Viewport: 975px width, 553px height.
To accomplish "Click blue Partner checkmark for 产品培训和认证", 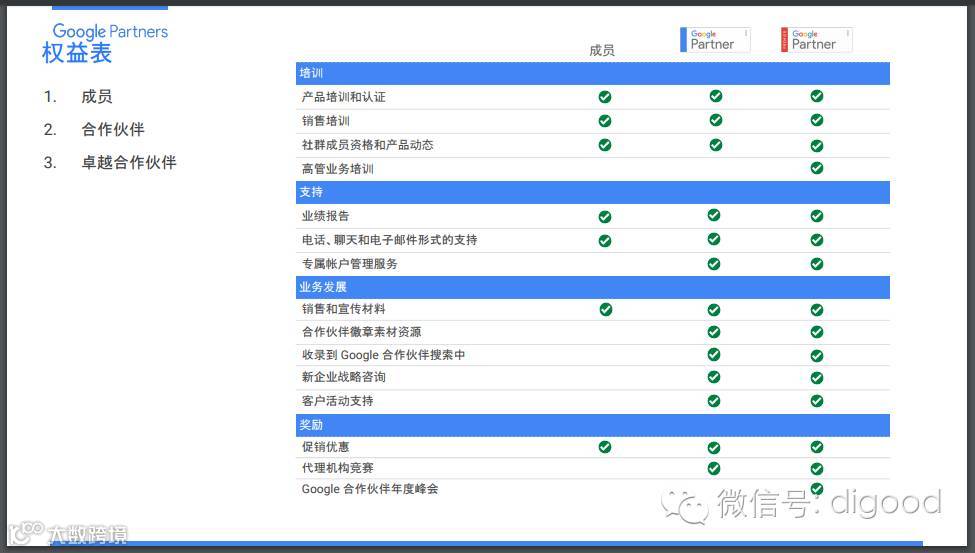I will tap(716, 96).
